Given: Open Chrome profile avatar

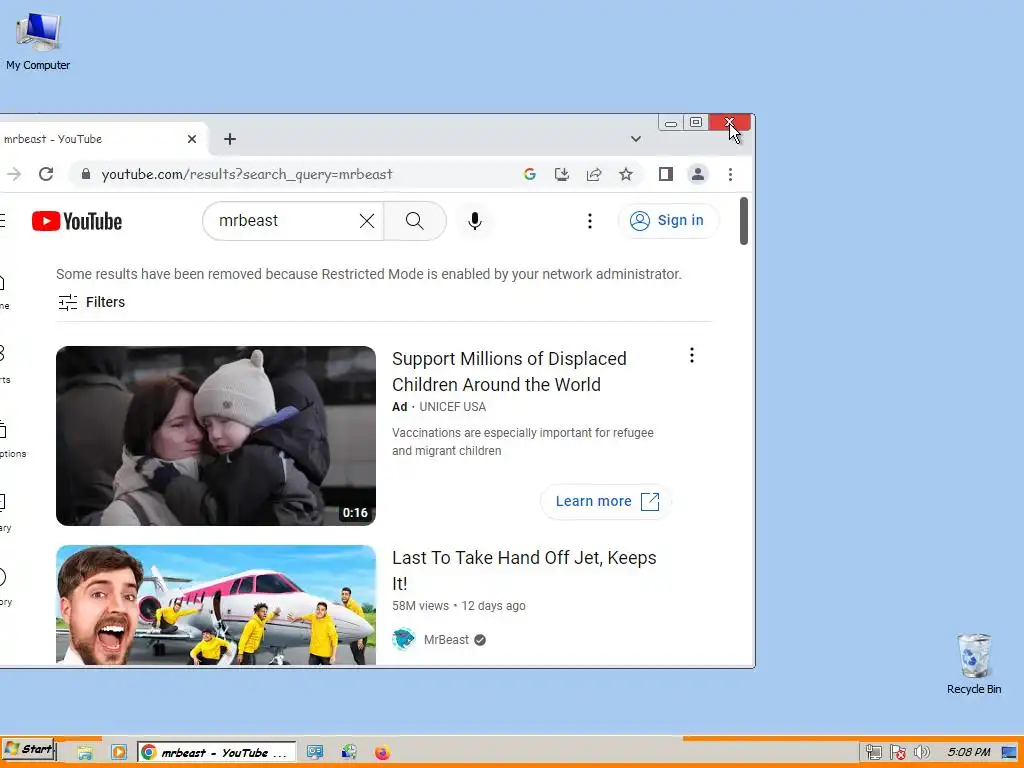Looking at the screenshot, I should pos(697,174).
